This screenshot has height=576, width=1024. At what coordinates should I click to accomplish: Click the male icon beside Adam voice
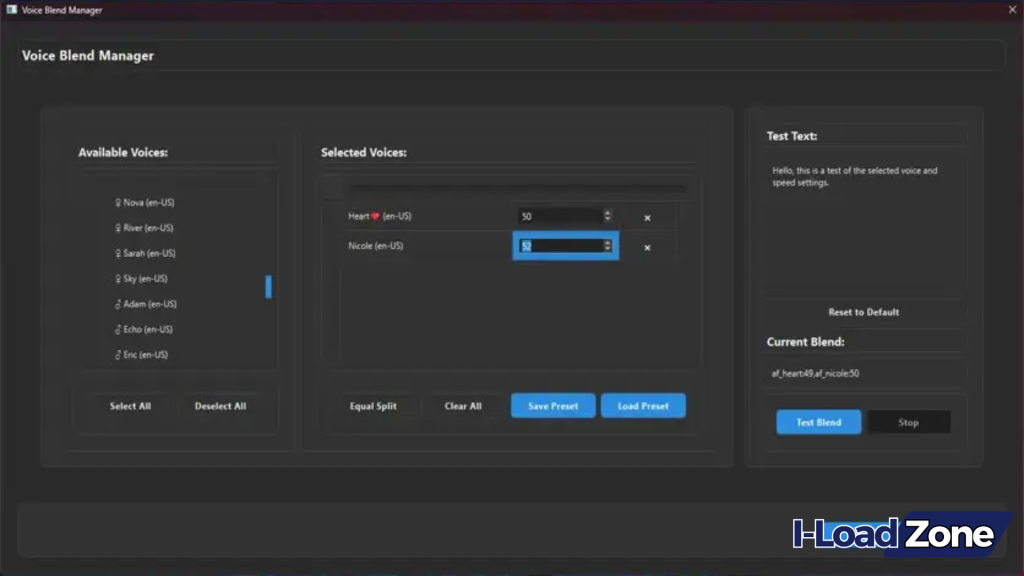(118, 303)
